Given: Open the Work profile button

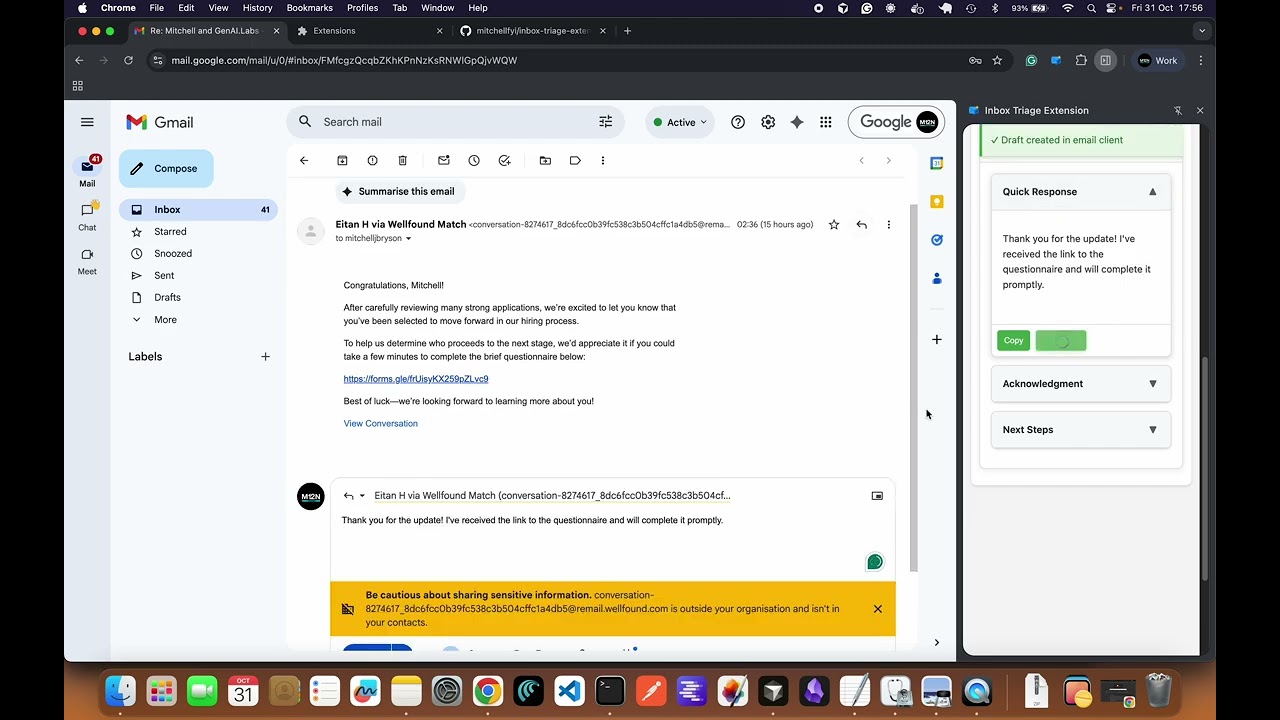Looking at the screenshot, I should click(x=1157, y=60).
